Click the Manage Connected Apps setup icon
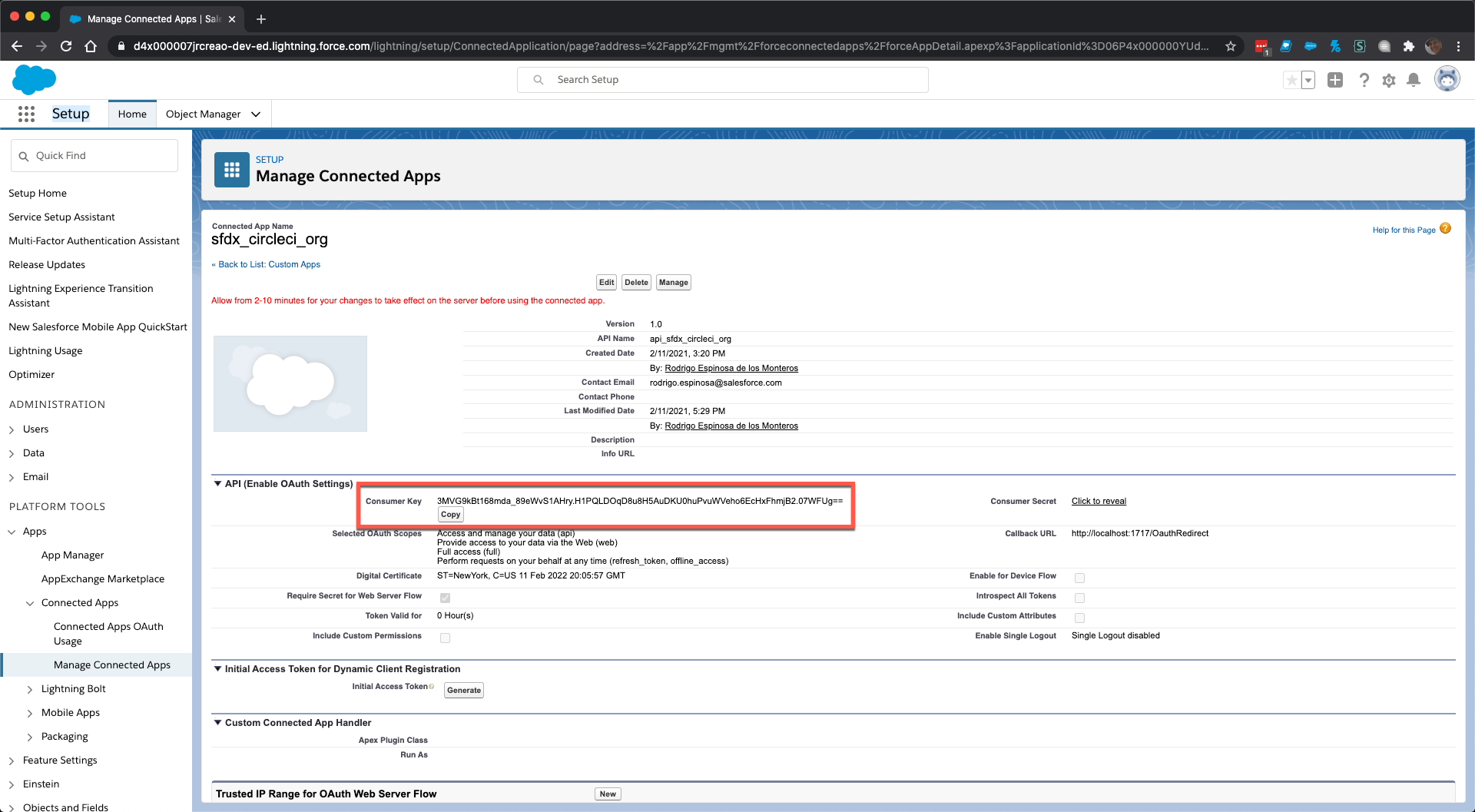This screenshot has height=812, width=1475. click(x=232, y=170)
